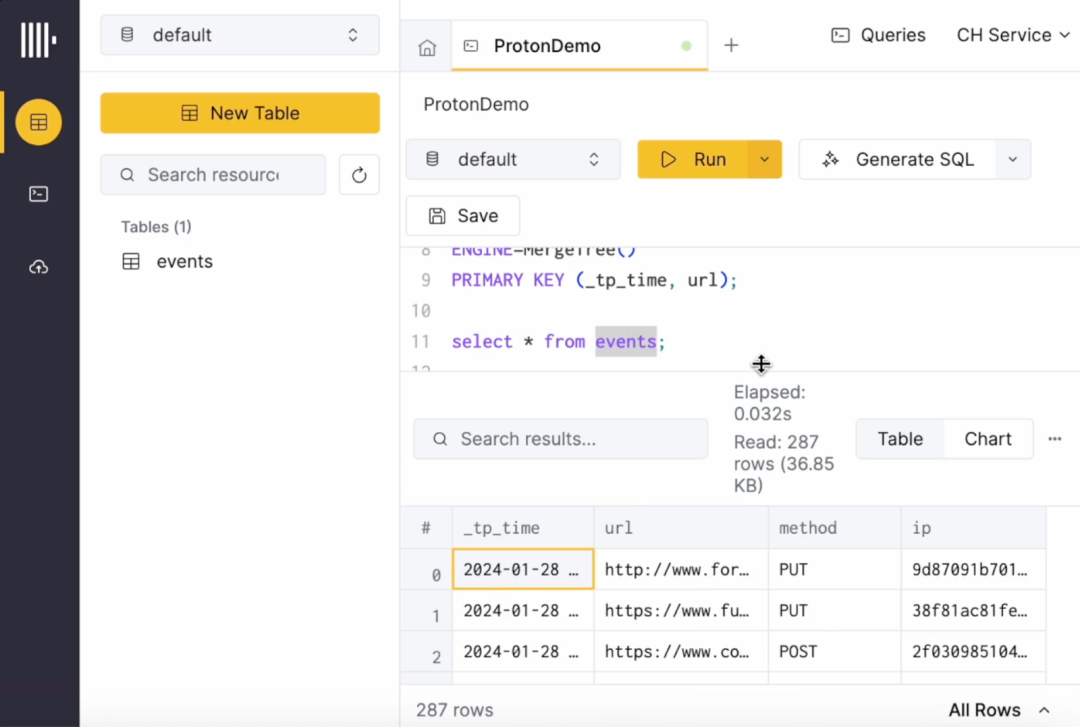Viewport: 1080px width, 727px height.
Task: Go to the home tab icon
Action: [x=427, y=47]
